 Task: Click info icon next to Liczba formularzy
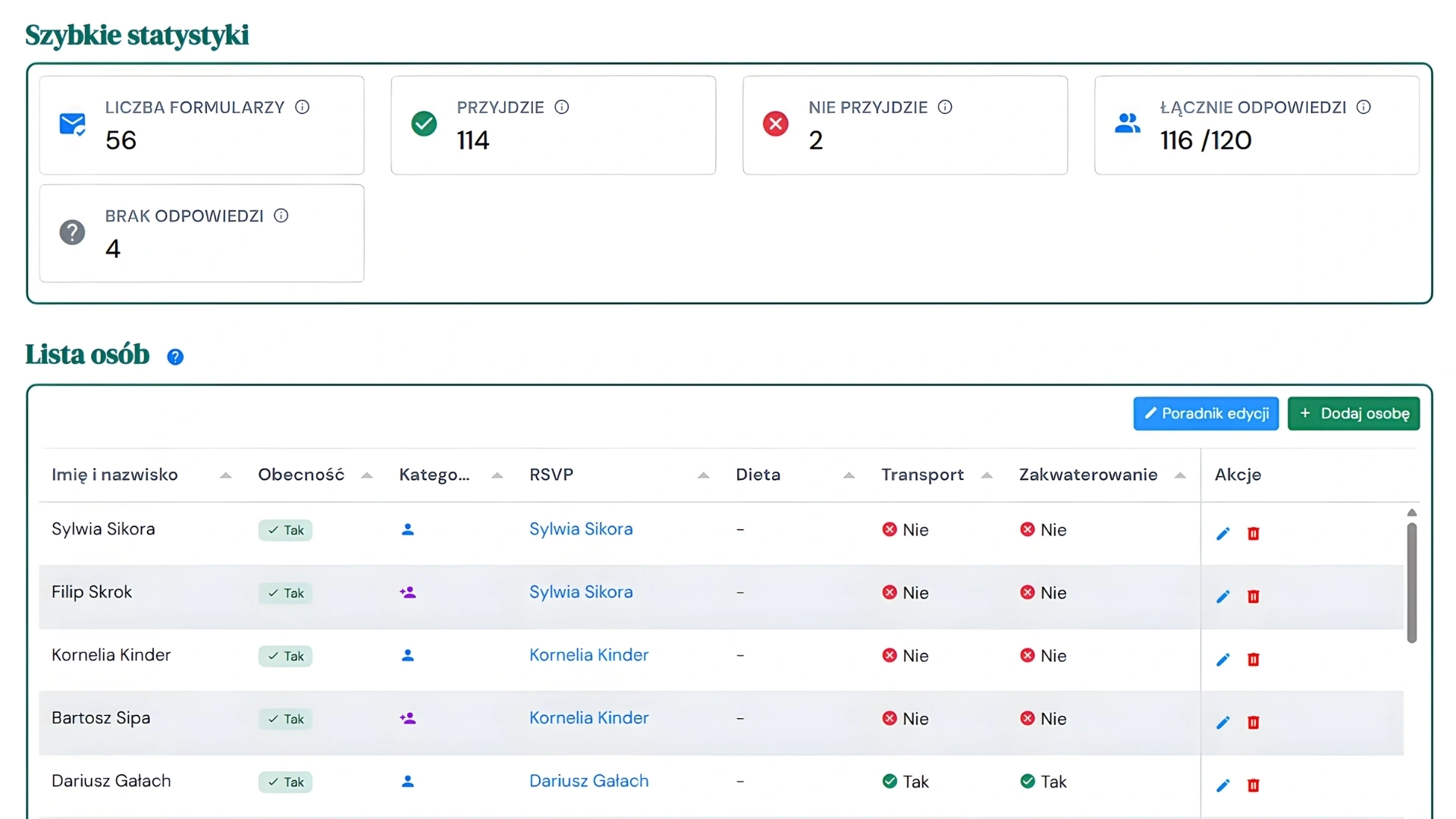pyautogui.click(x=302, y=107)
